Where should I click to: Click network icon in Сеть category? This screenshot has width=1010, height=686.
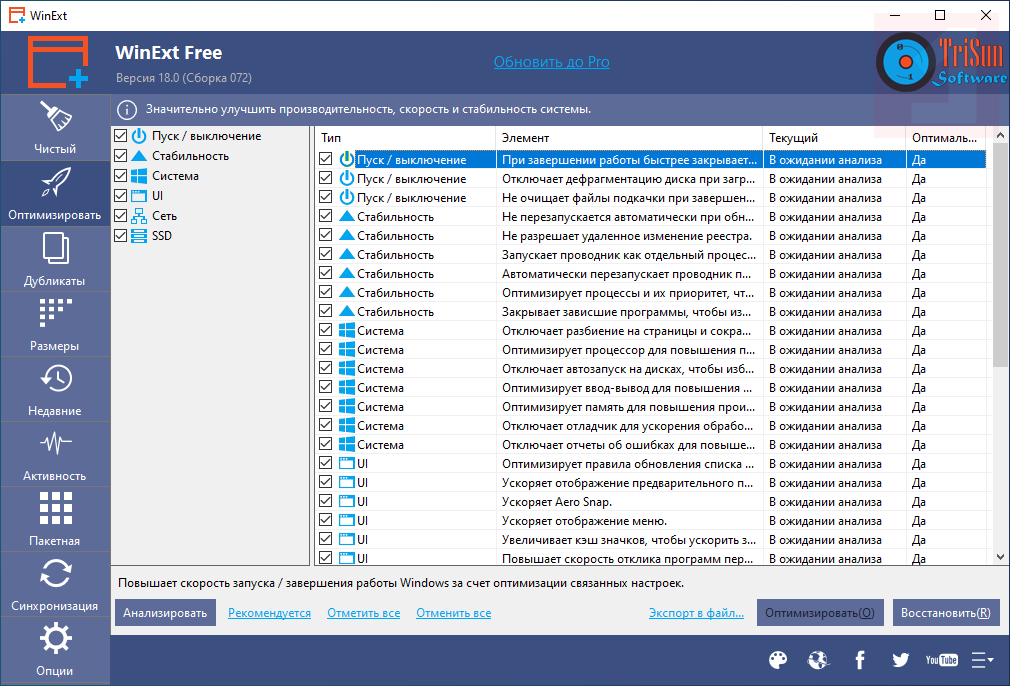point(138,216)
